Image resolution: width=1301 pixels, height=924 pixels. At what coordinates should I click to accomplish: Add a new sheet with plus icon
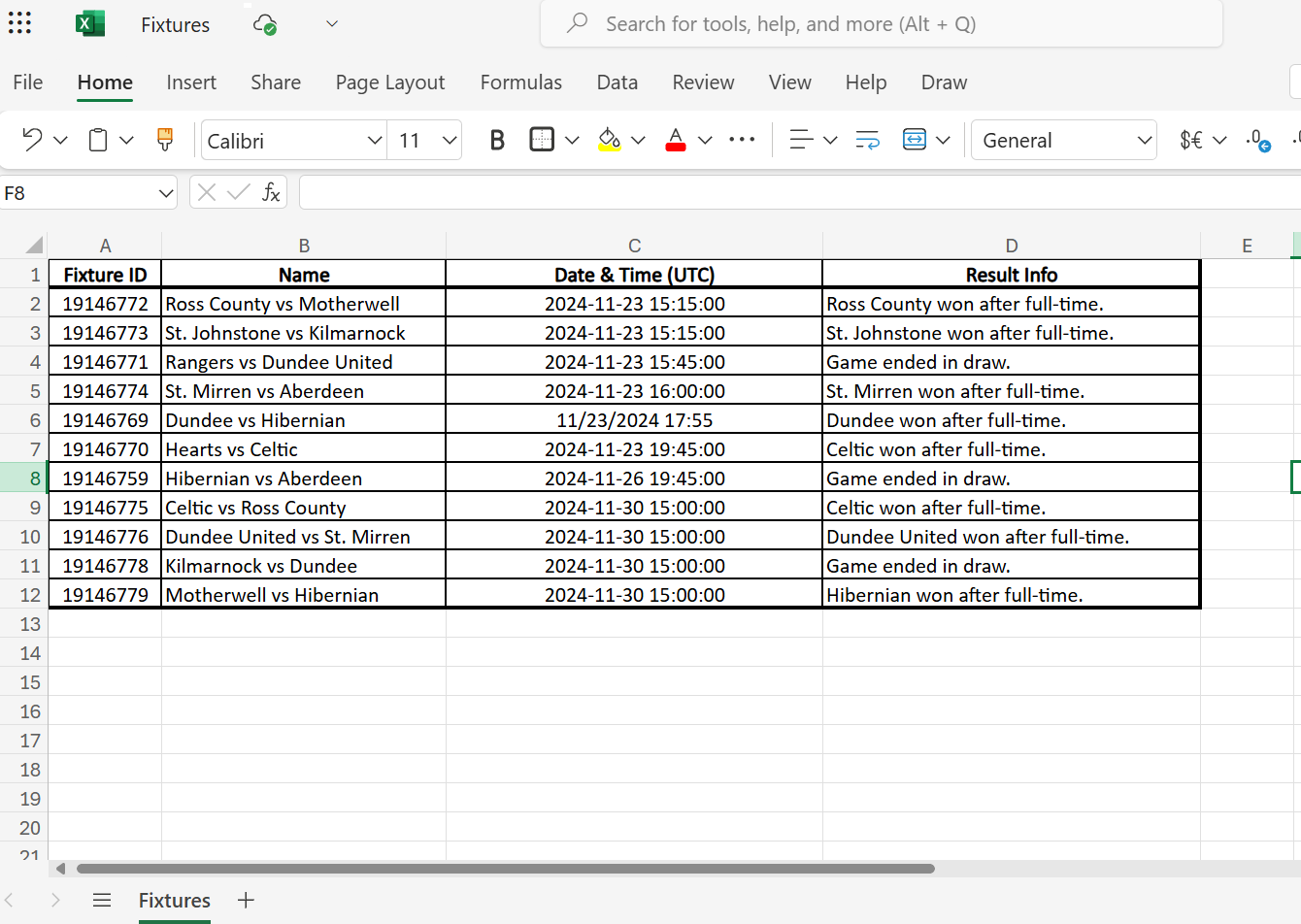(246, 901)
